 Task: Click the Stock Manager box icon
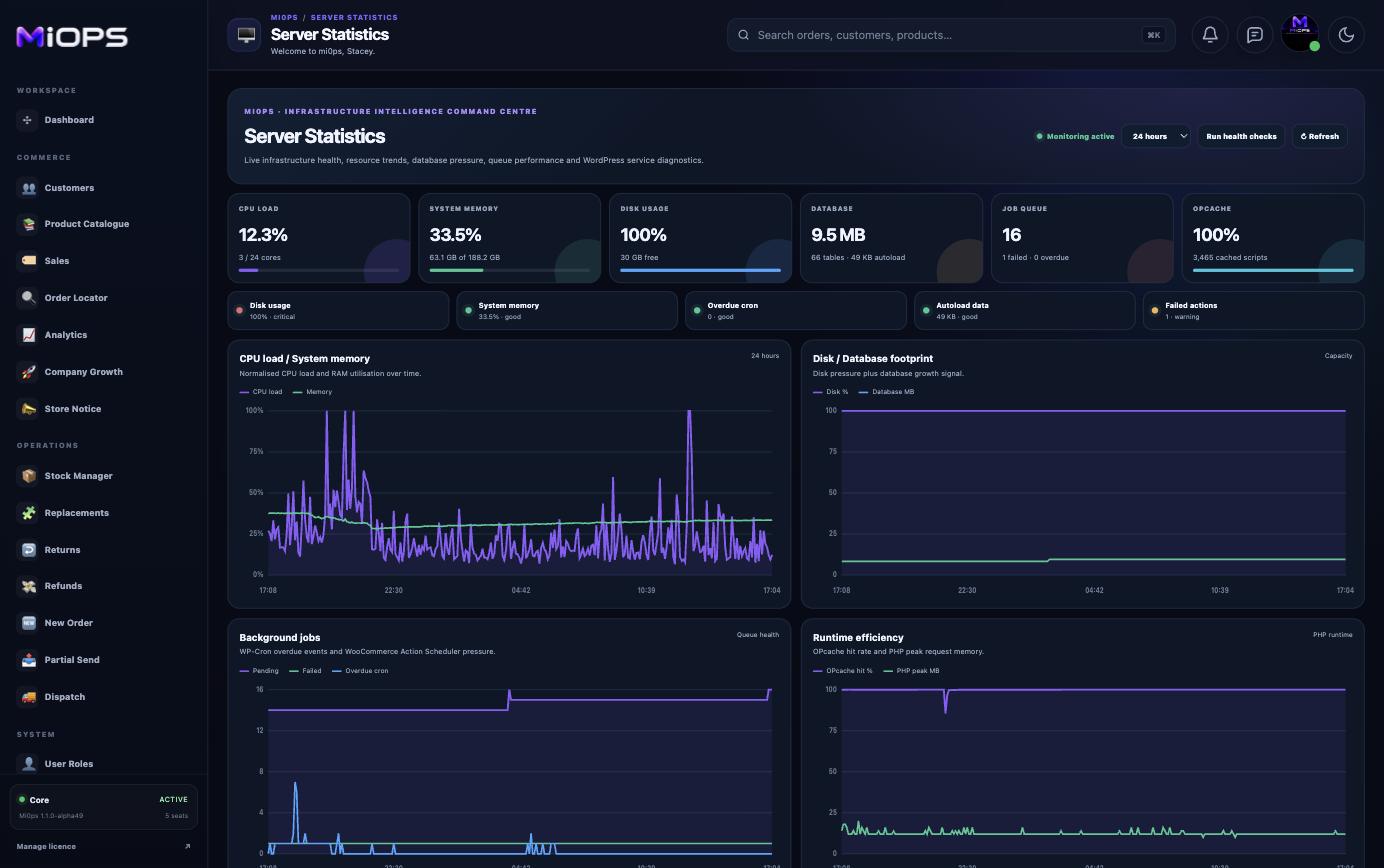click(x=28, y=476)
